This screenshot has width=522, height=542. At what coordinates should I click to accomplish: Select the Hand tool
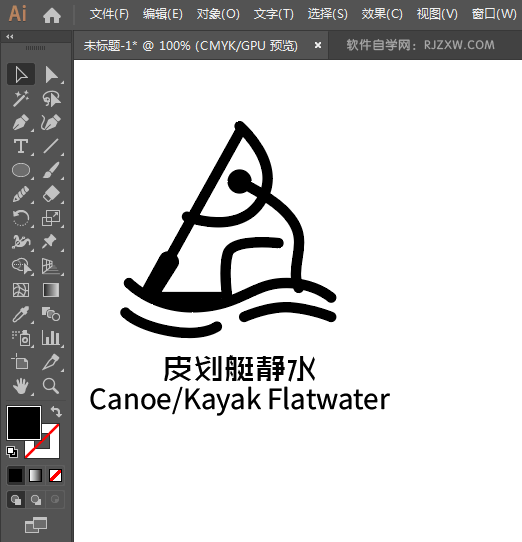(21, 386)
